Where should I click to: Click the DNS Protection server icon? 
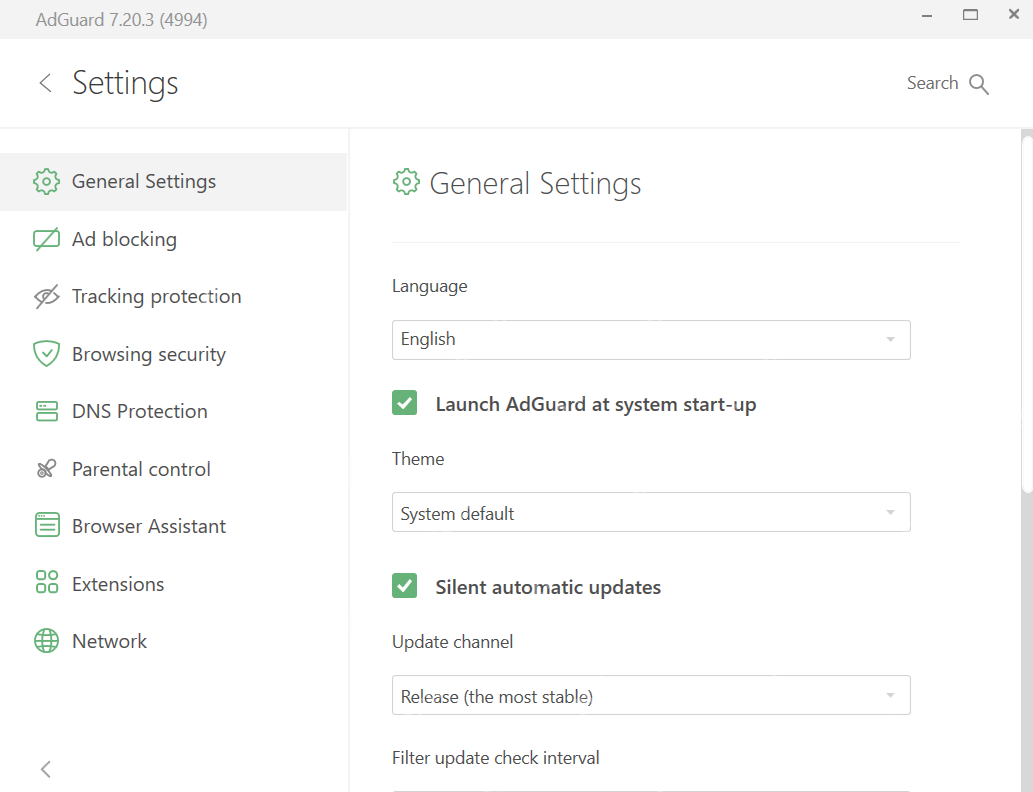pos(46,411)
